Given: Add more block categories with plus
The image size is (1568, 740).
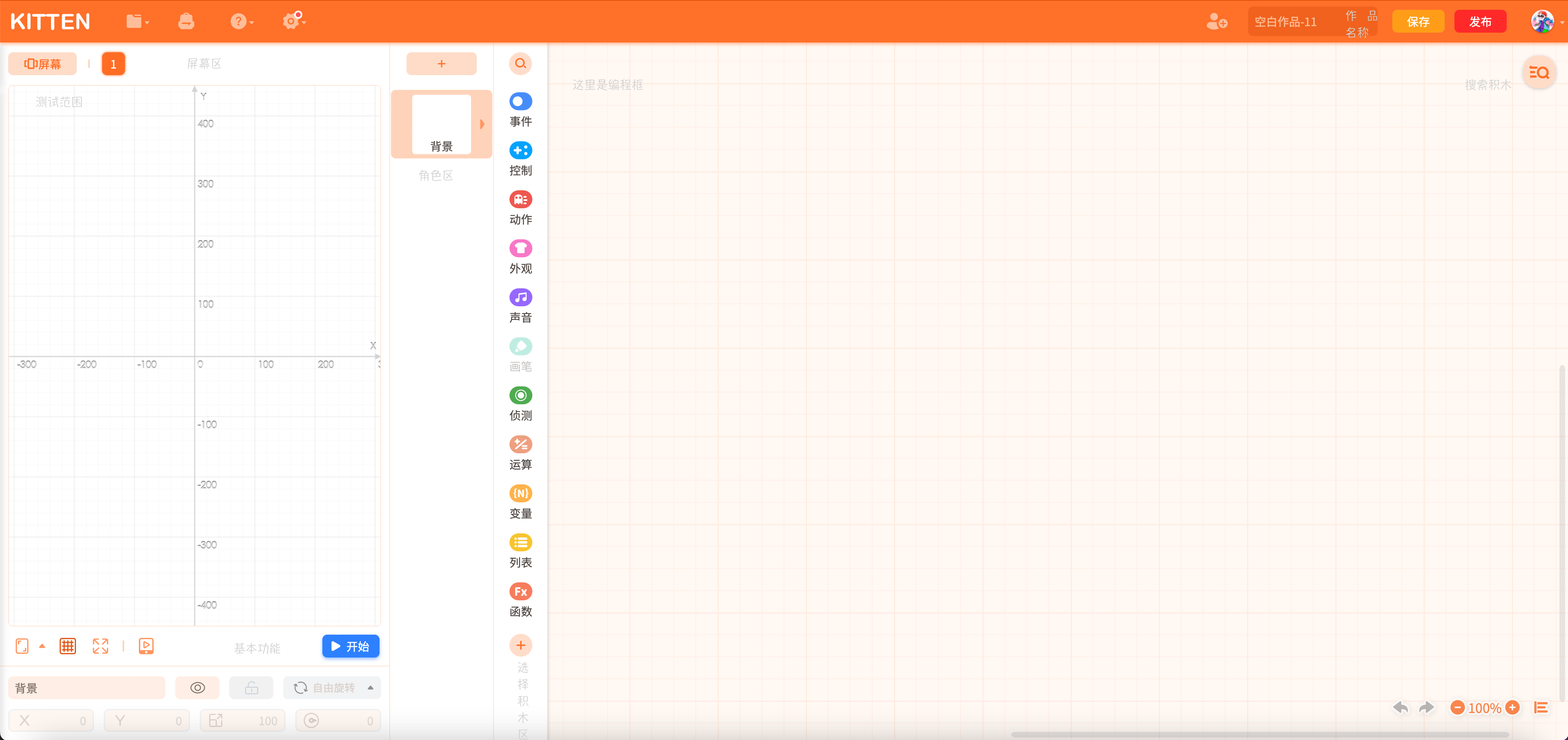Looking at the screenshot, I should pos(520,645).
